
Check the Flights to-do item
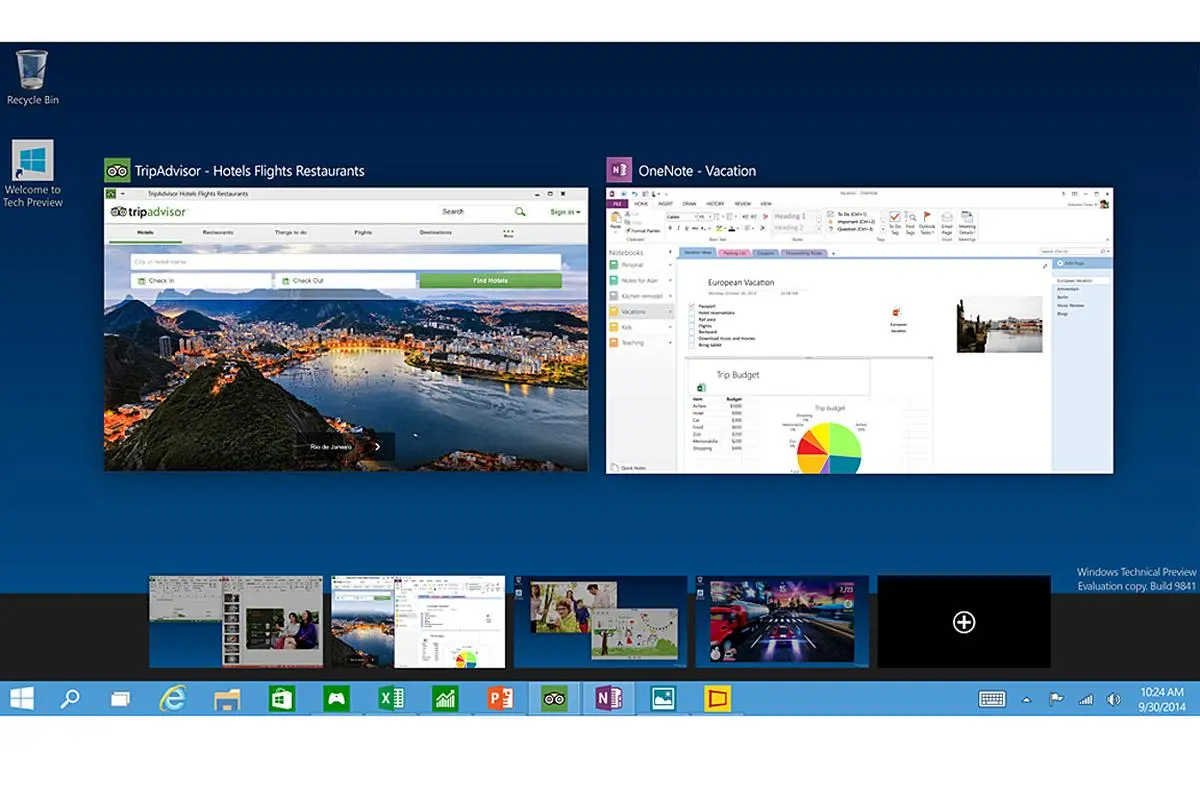691,326
